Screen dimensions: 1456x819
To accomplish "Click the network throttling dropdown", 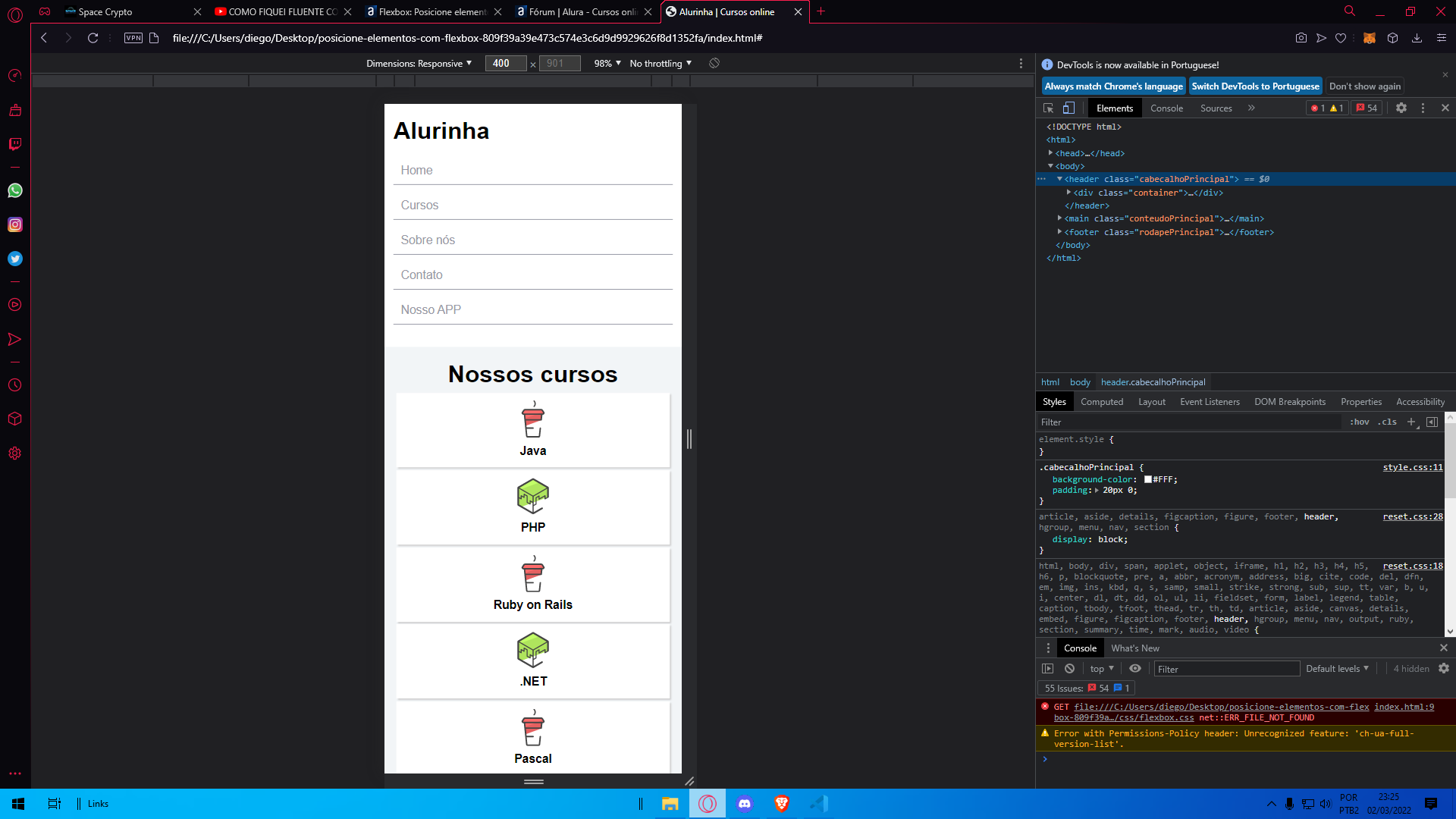I will (659, 63).
